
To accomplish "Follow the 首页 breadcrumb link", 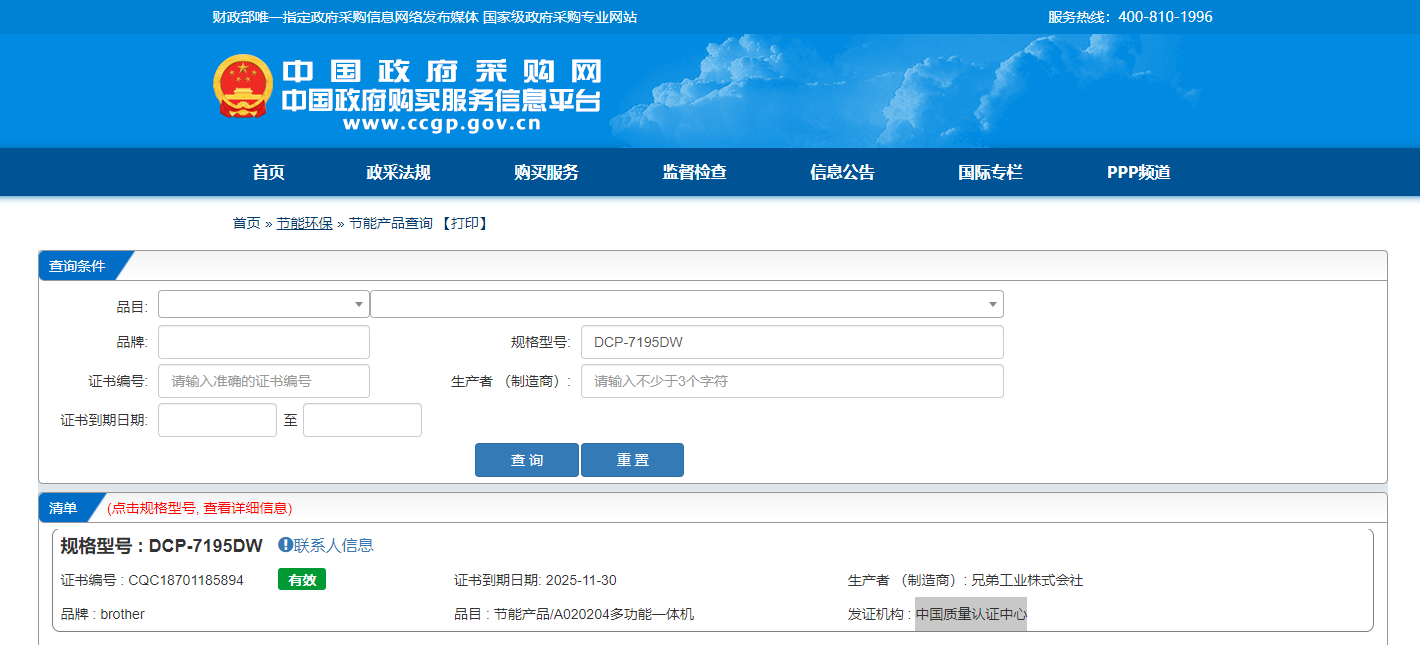I will [x=246, y=223].
